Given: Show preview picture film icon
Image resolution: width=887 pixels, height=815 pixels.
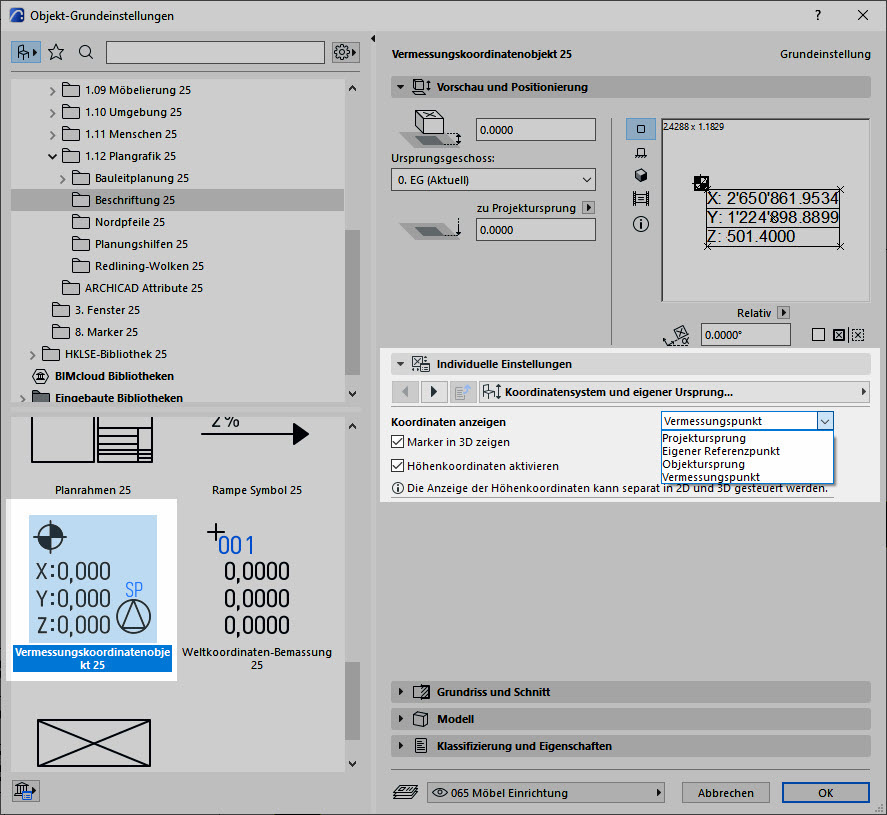Looking at the screenshot, I should click(640, 199).
